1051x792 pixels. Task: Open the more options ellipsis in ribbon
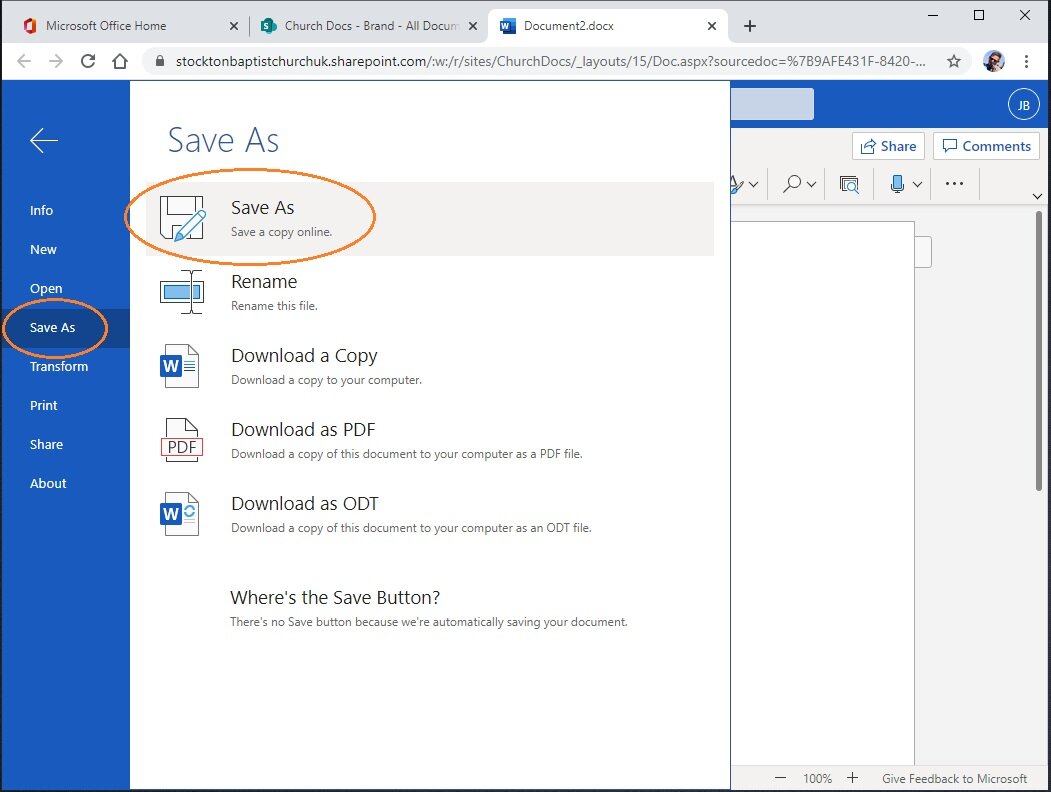point(954,184)
